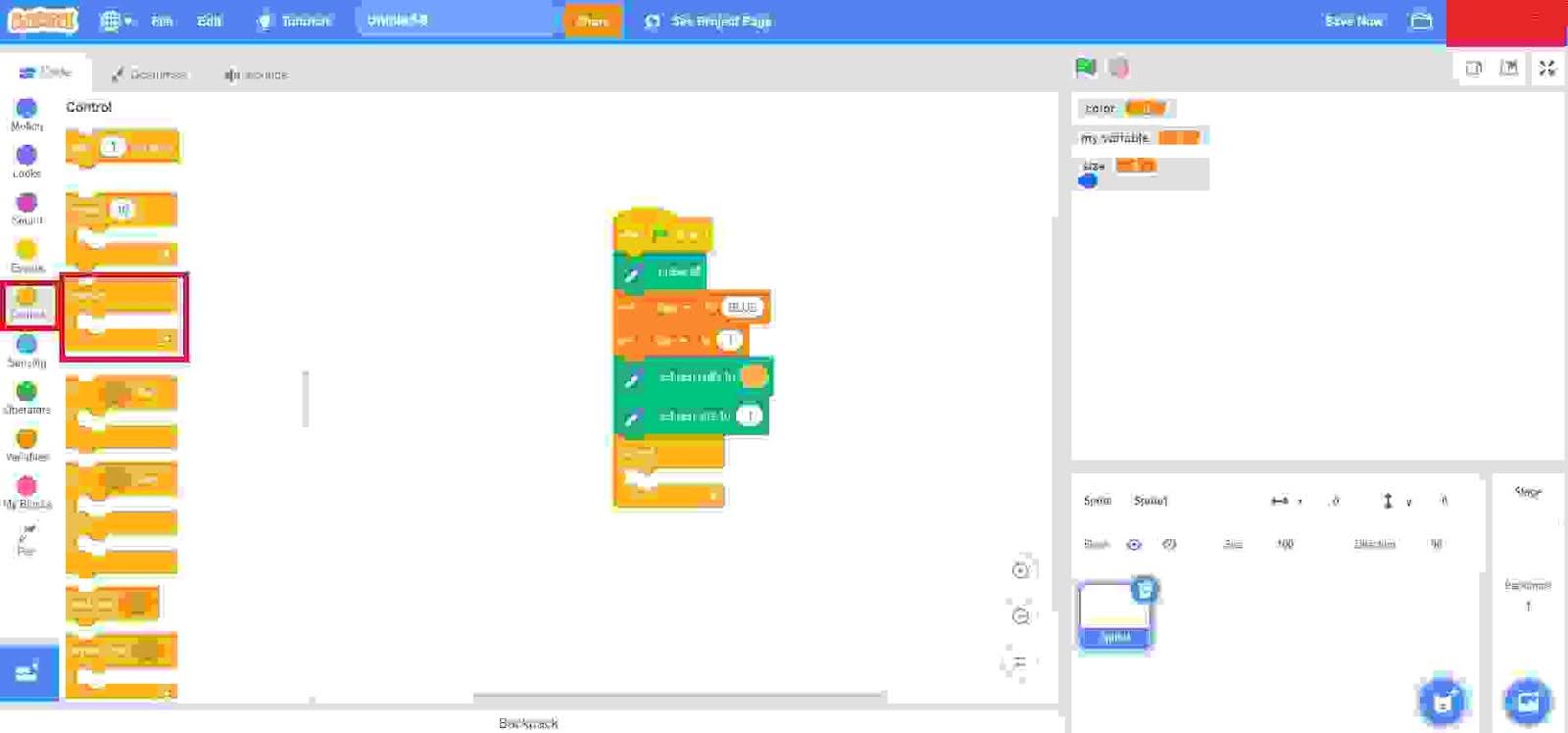Click the set pen size value input

(x=749, y=416)
